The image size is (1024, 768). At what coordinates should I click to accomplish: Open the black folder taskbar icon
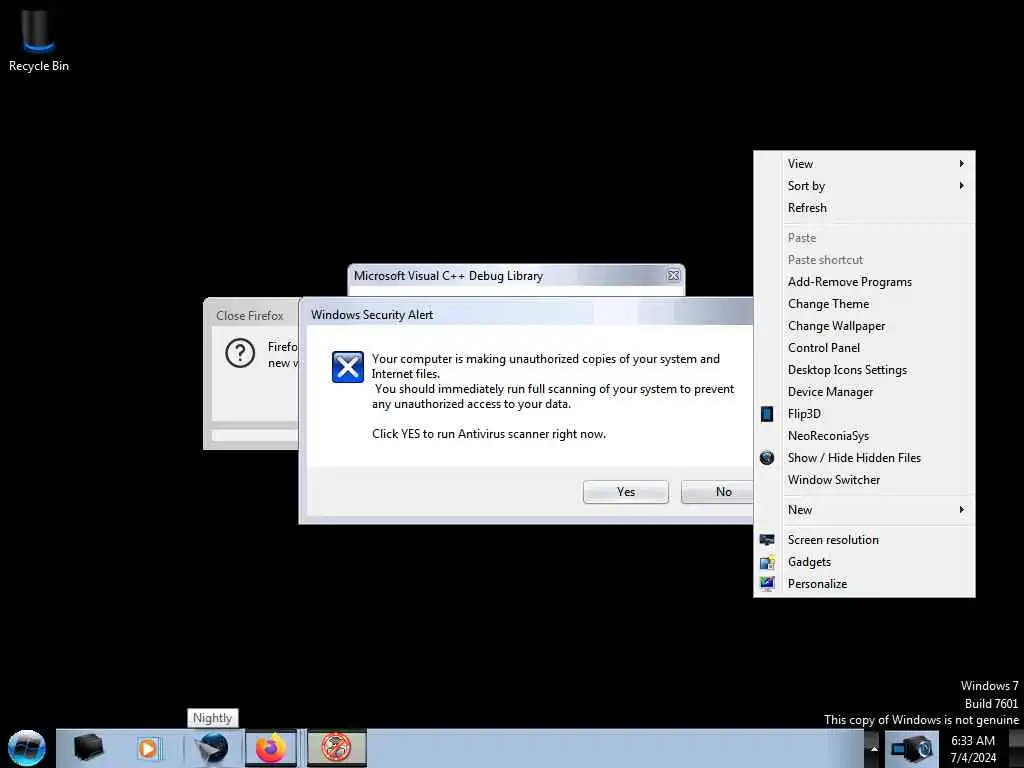tap(88, 748)
